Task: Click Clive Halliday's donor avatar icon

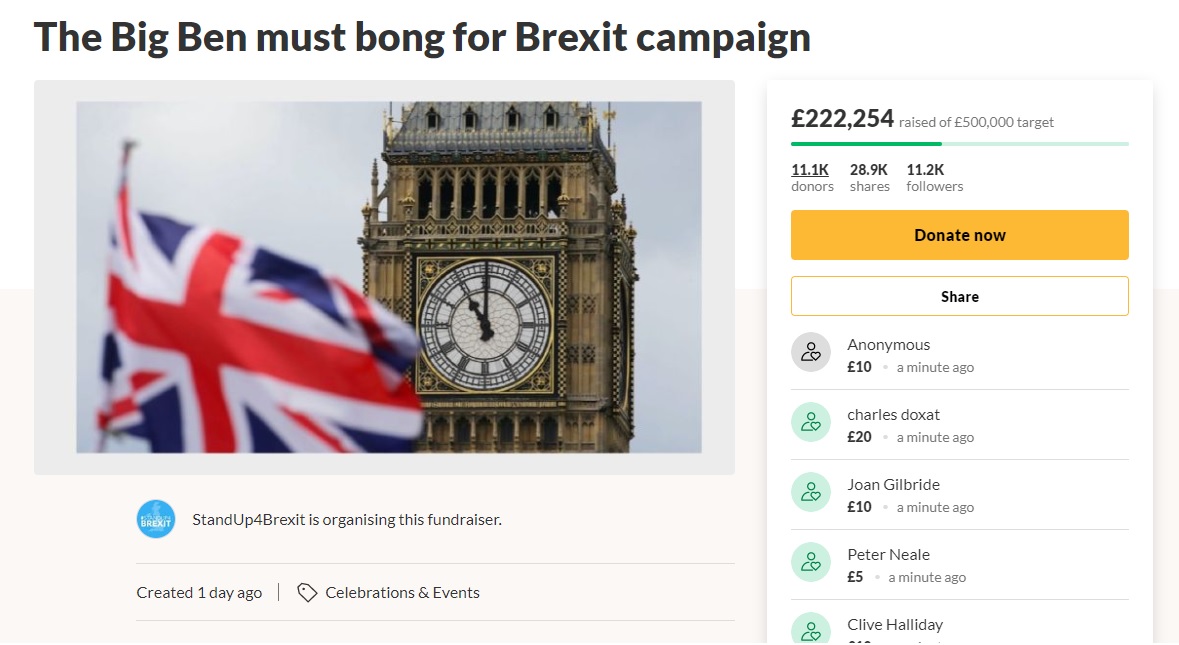Action: coord(811,630)
